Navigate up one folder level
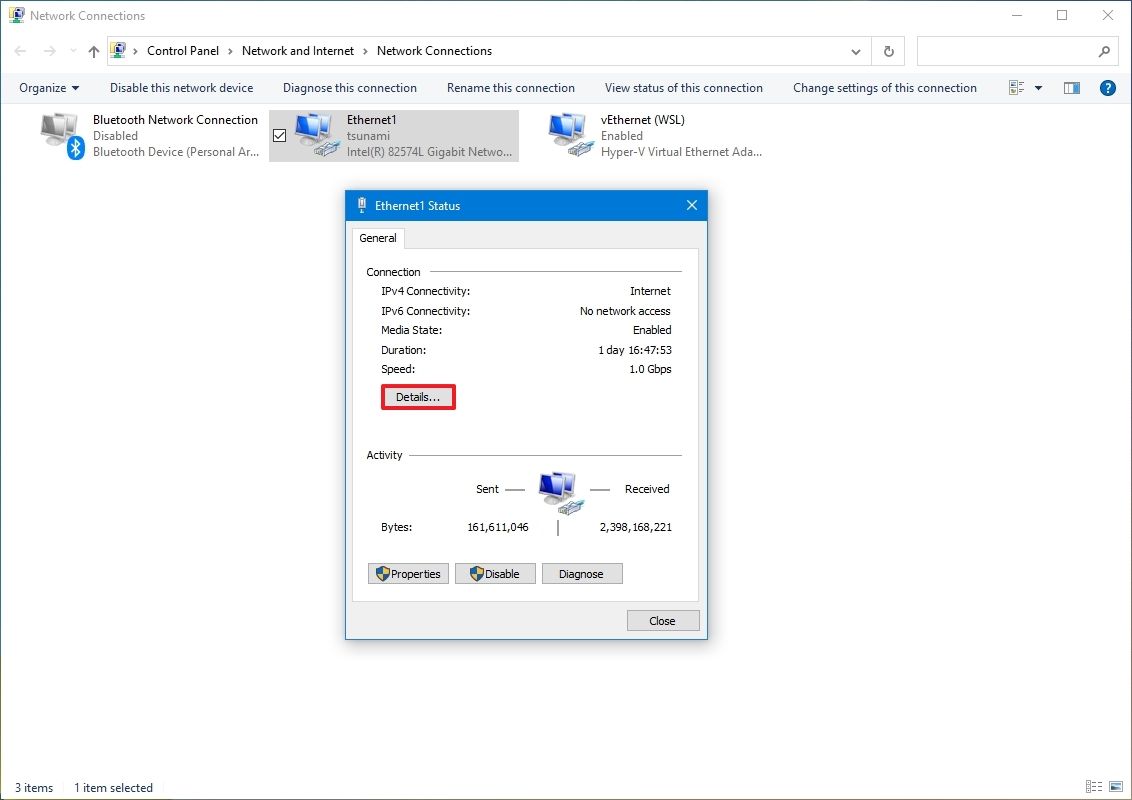 tap(93, 51)
